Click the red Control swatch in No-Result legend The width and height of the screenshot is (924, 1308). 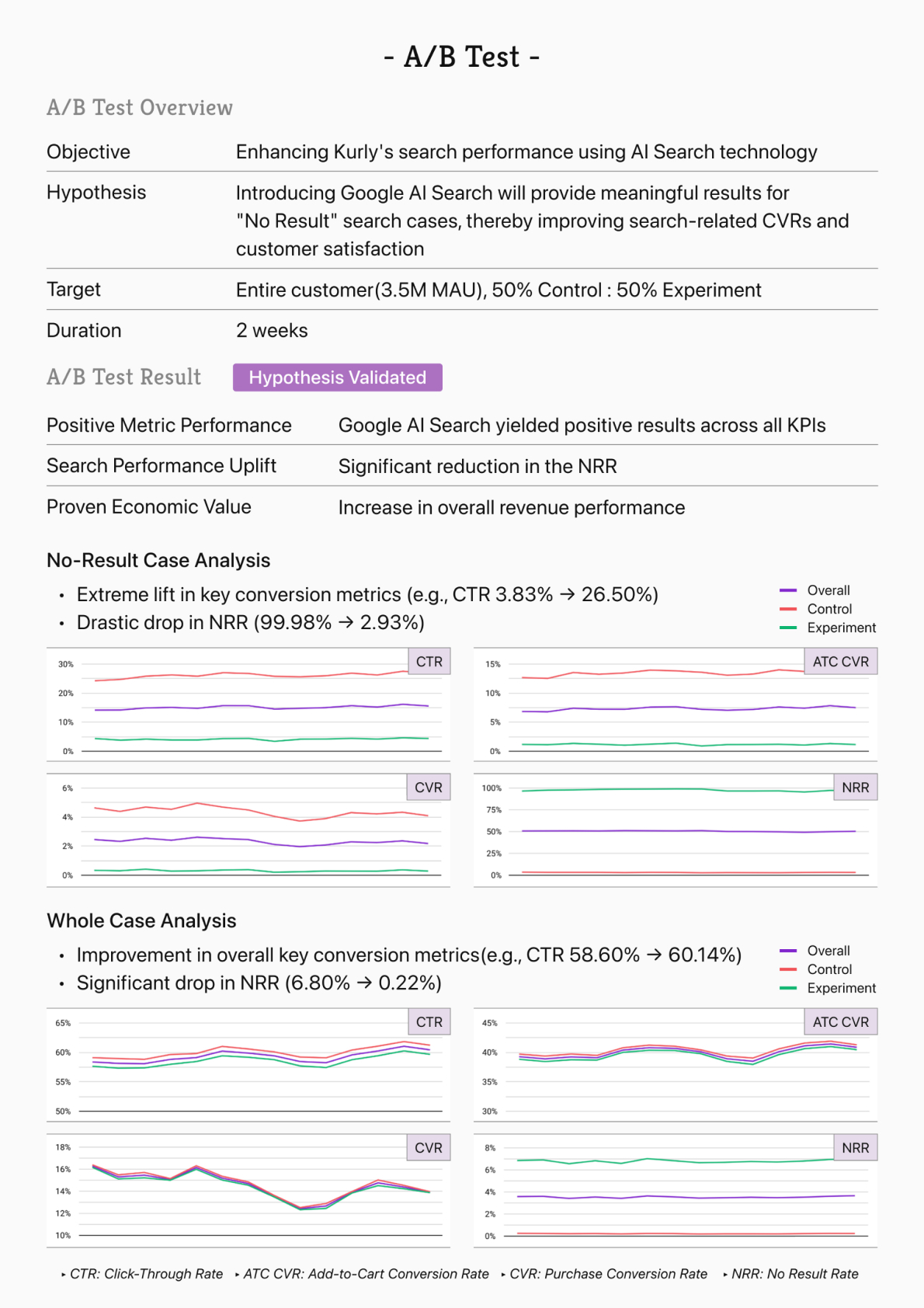(x=788, y=609)
